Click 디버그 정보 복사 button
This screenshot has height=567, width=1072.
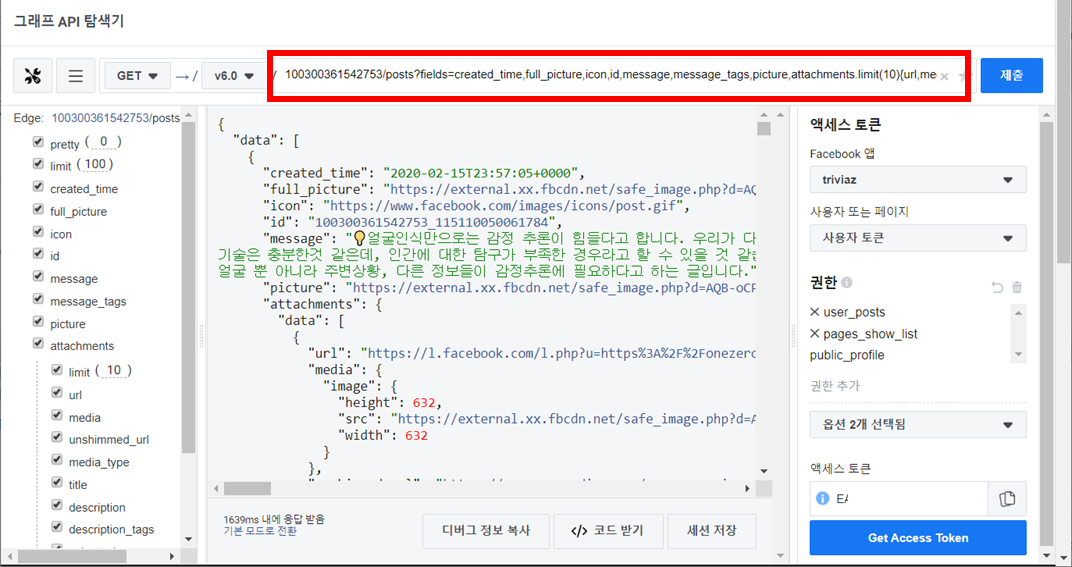tap(486, 531)
